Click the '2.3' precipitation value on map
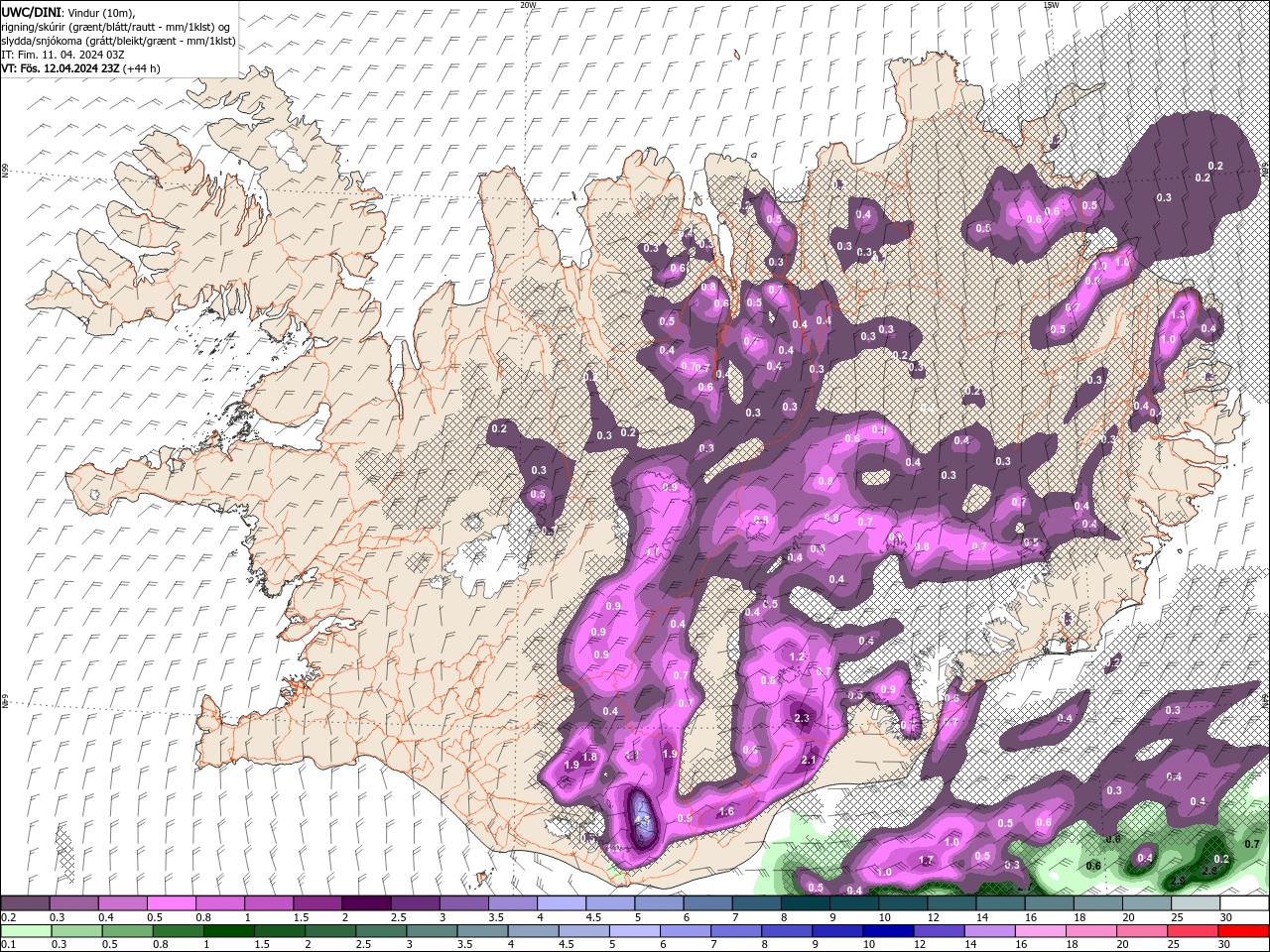Screen dimensions: 1270x952 coord(803,718)
